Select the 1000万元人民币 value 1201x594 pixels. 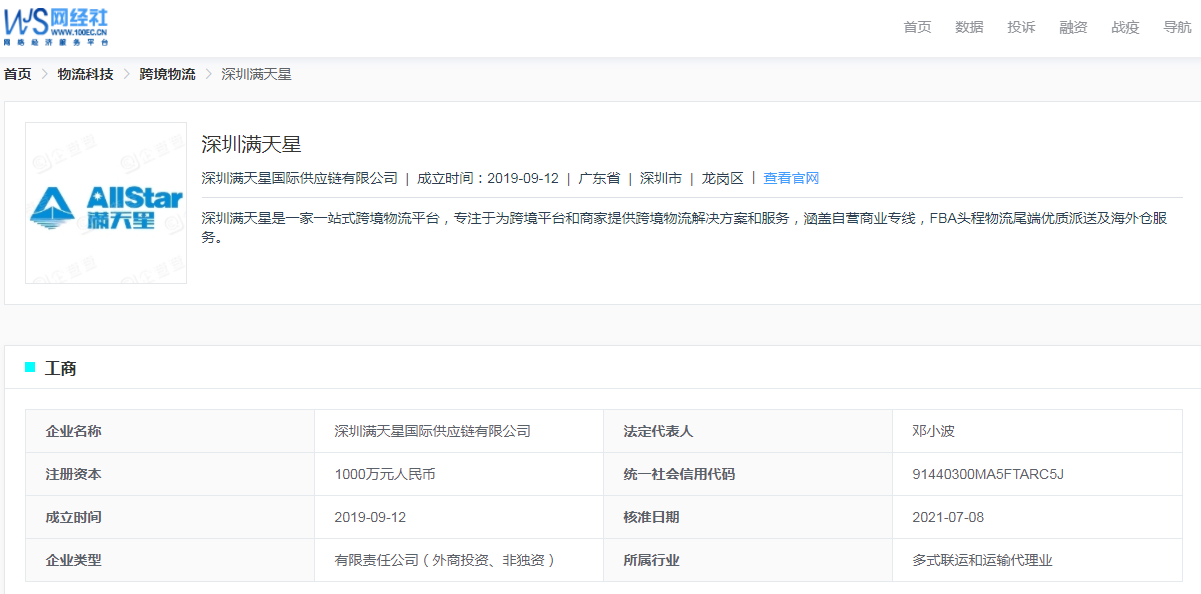(x=385, y=474)
